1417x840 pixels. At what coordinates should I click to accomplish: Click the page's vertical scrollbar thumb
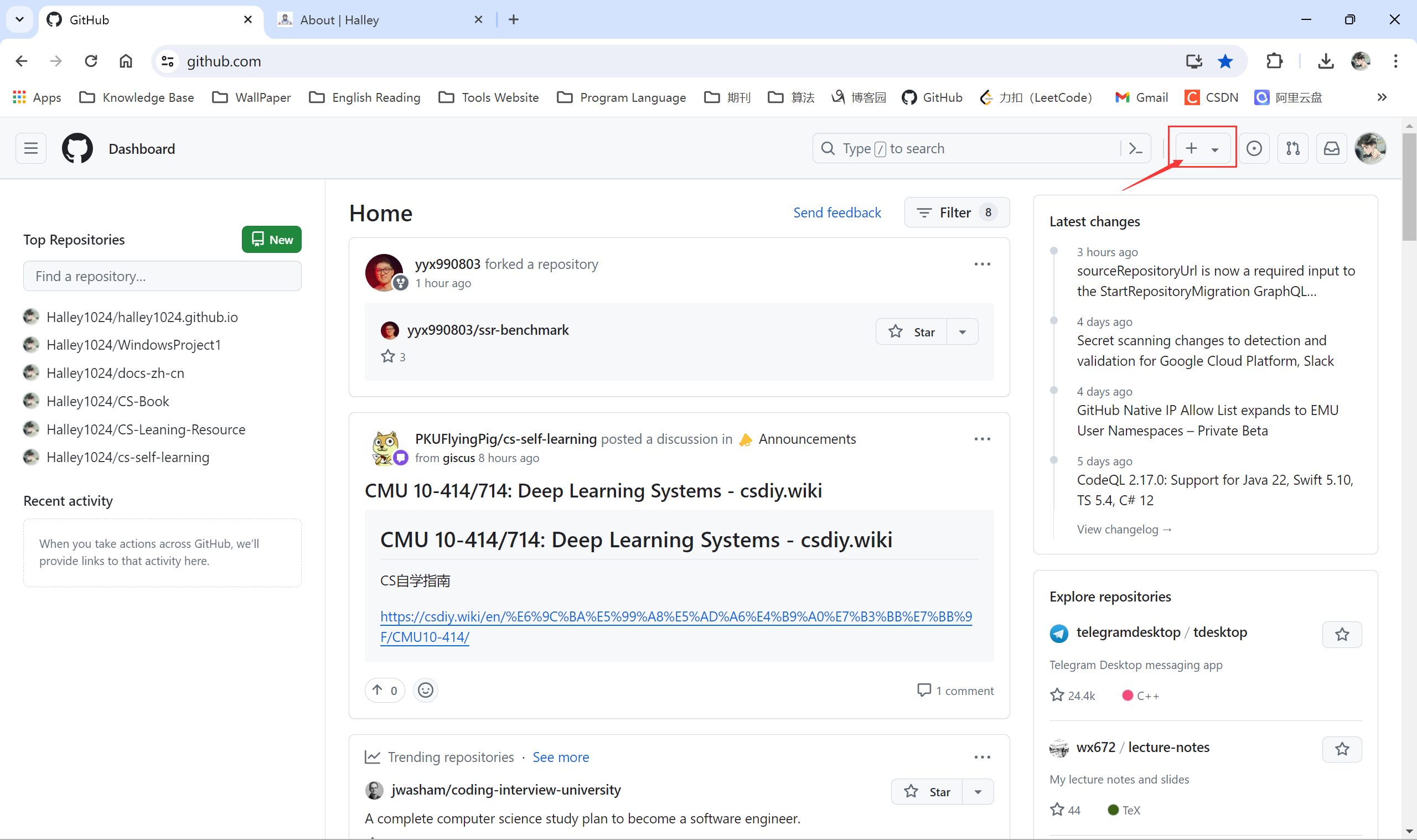coord(1409,187)
